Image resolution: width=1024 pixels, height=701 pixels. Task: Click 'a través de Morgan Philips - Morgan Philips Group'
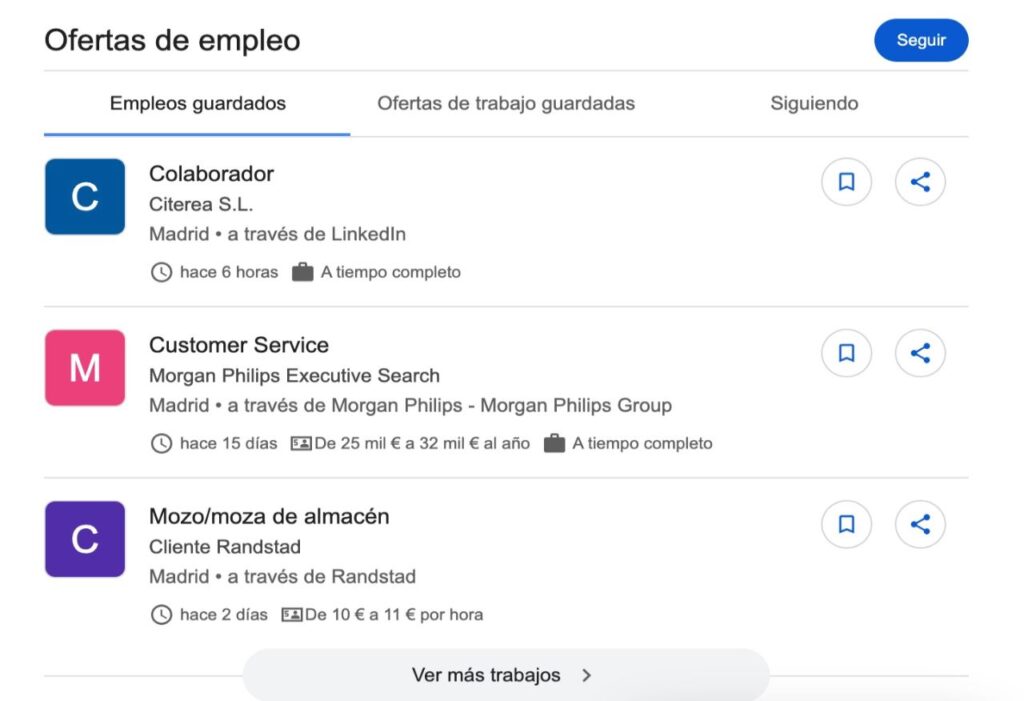(449, 405)
